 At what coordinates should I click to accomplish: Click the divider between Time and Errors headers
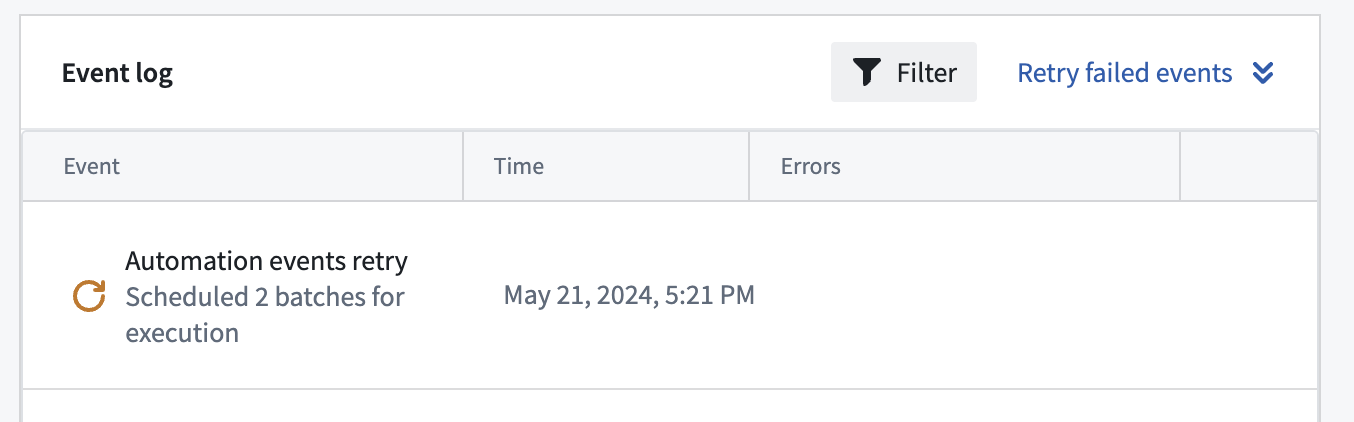click(749, 166)
